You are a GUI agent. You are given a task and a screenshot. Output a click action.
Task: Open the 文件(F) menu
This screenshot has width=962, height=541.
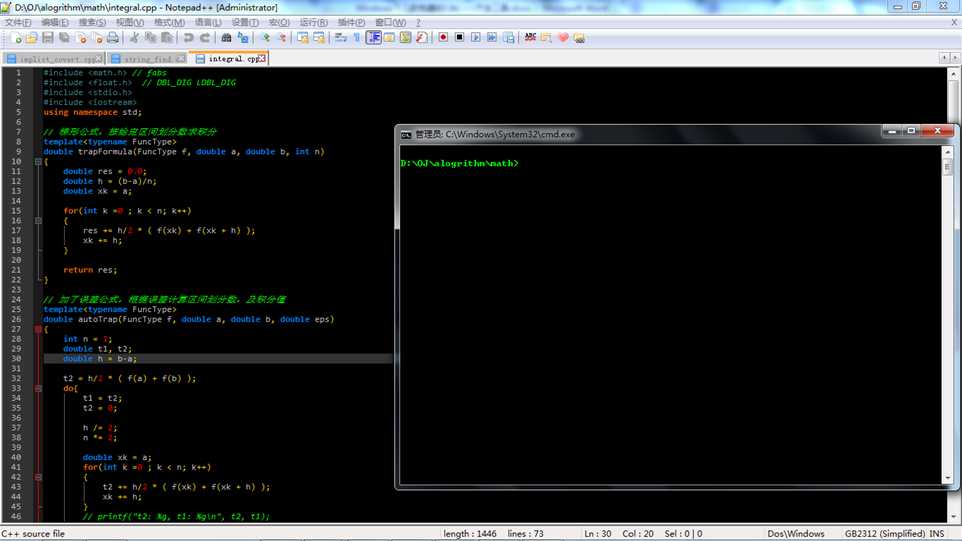click(18, 22)
